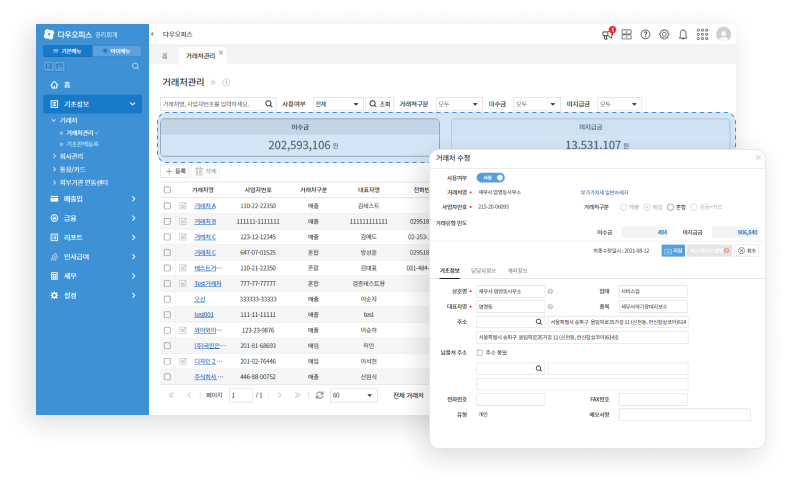Favorite the 거래처관리 page with the star
791x486 pixels.
[213, 82]
